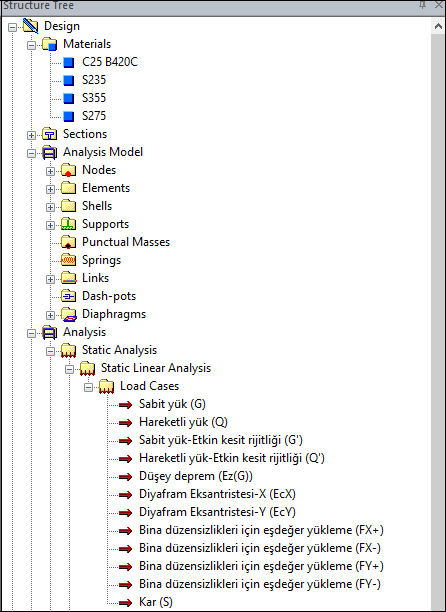Collapse the Static Linear Analysis branch
446x612 pixels.
point(69,370)
